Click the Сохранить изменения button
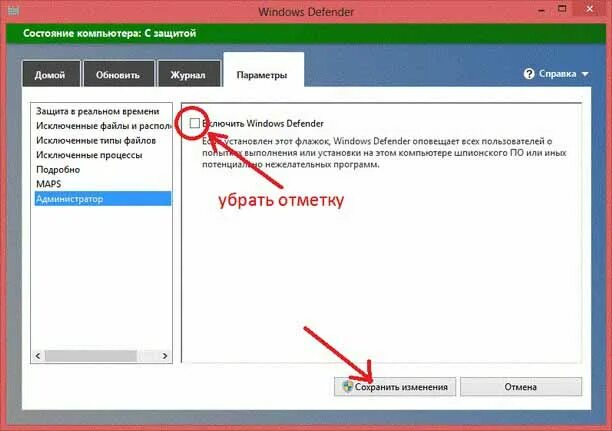This screenshot has width=612, height=431. point(395,386)
